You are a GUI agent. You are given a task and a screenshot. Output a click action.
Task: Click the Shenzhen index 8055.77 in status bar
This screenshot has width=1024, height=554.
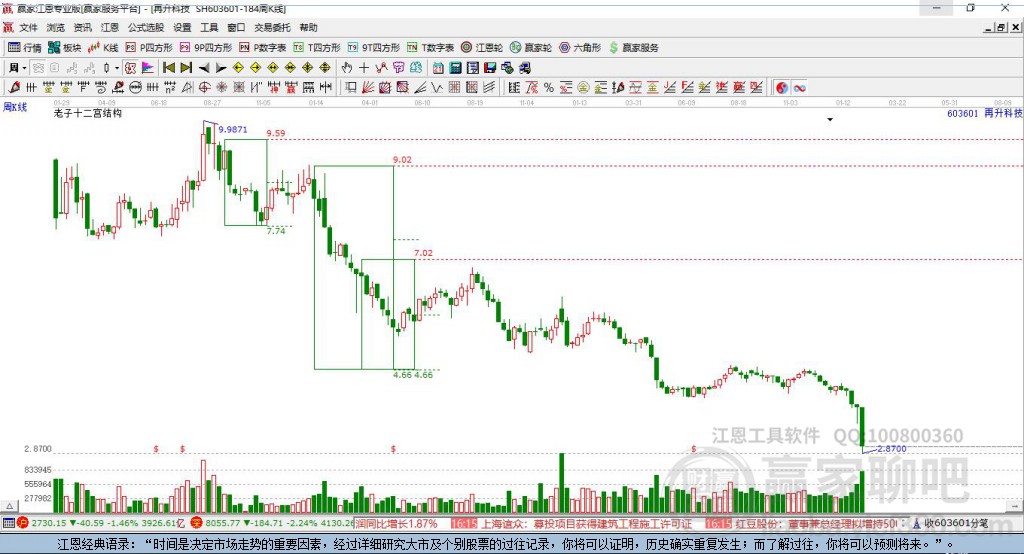pos(223,523)
